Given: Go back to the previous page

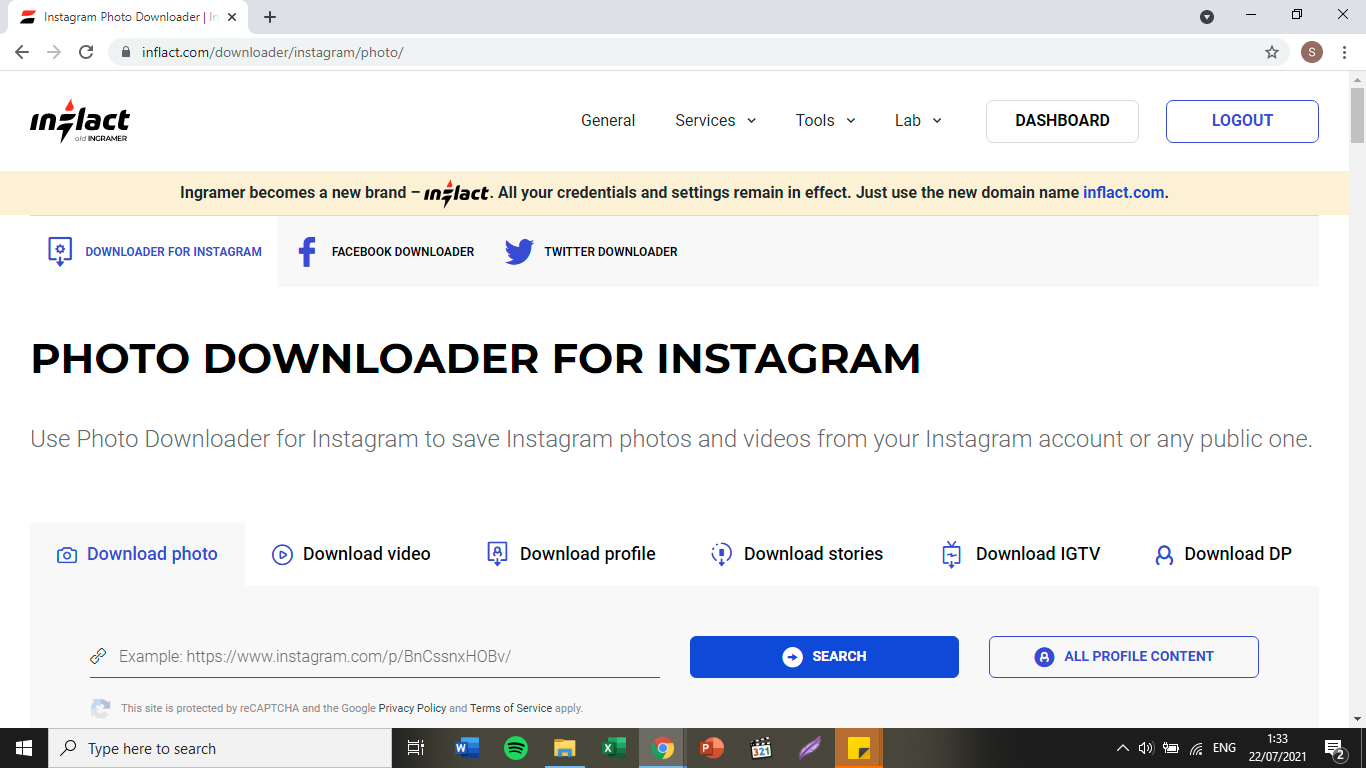Looking at the screenshot, I should point(22,52).
